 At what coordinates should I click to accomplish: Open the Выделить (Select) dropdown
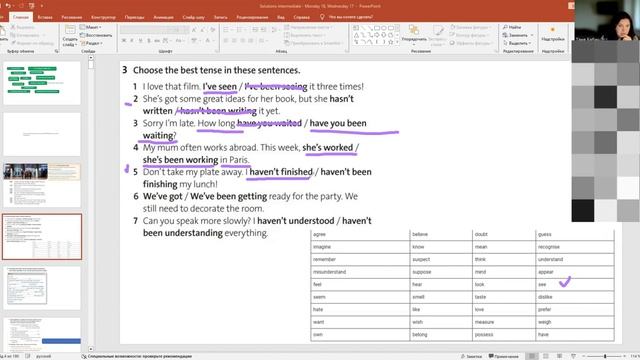[x=517, y=43]
